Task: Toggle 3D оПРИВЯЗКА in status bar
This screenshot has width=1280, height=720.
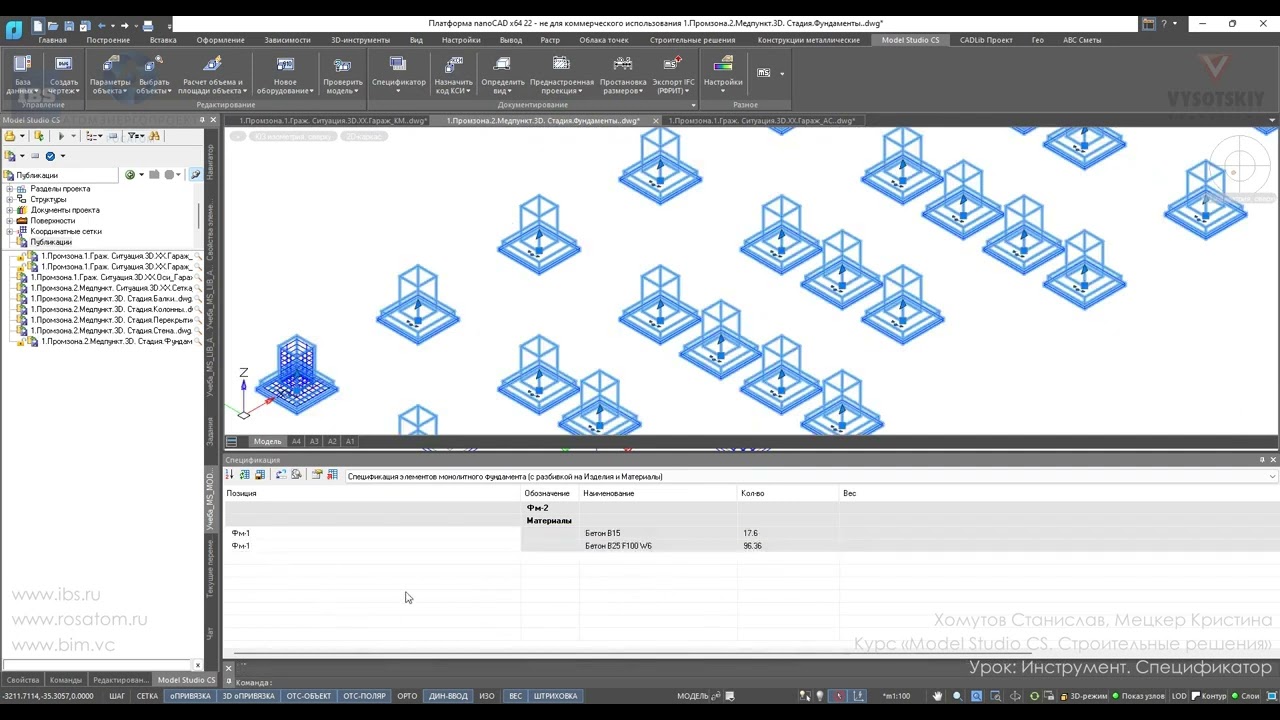Action: coord(248,696)
